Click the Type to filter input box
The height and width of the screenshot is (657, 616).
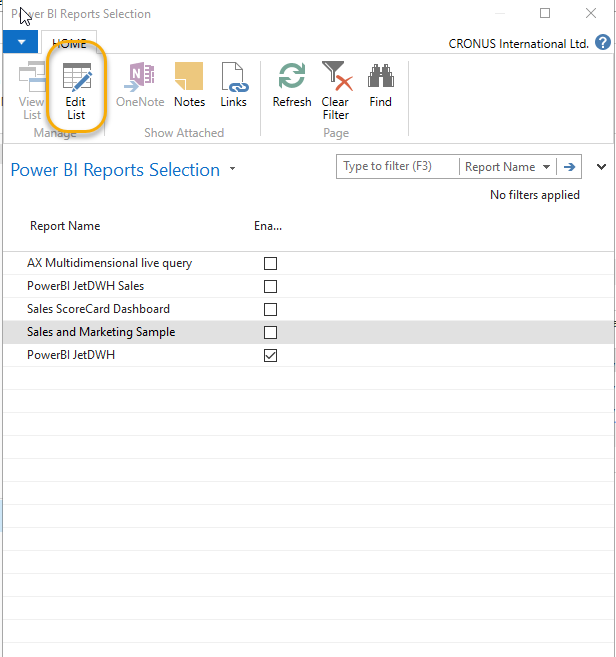click(398, 167)
